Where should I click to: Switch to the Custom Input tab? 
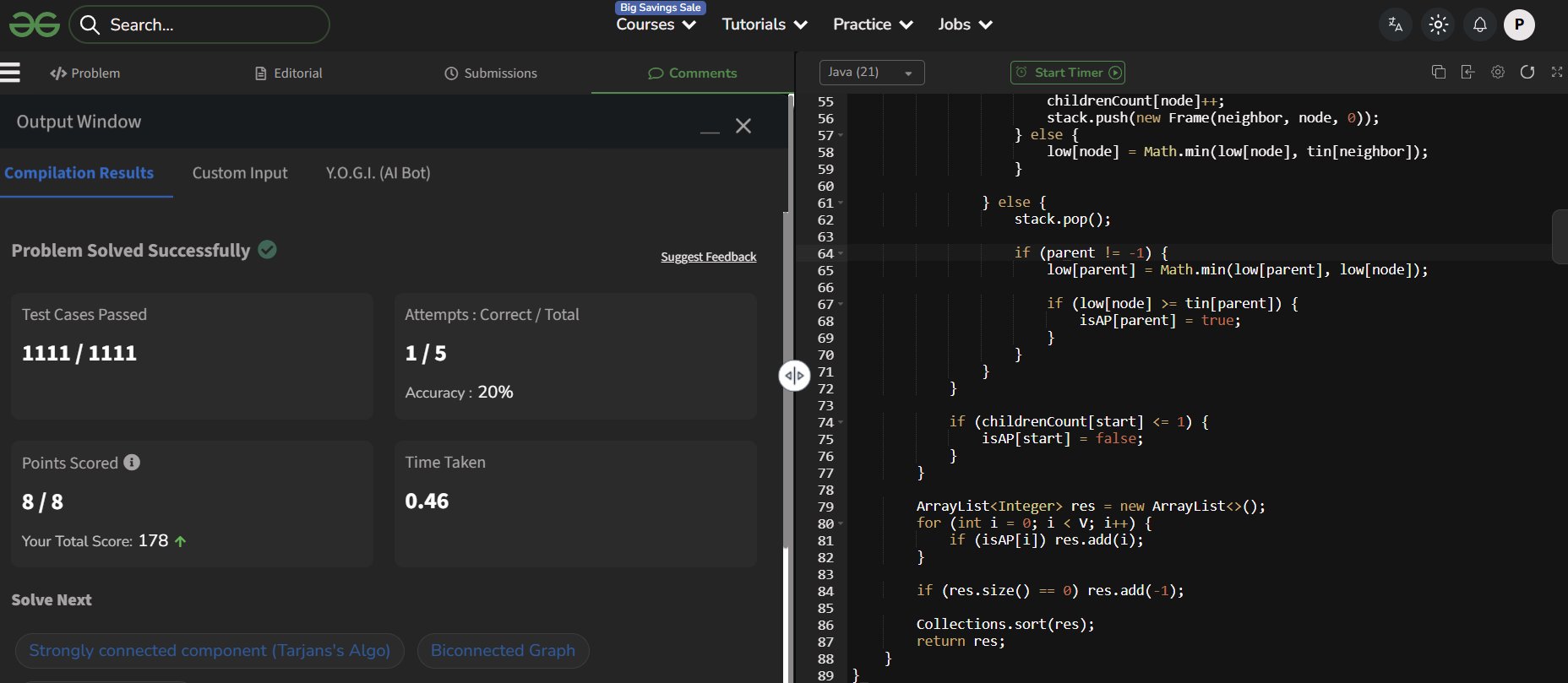(240, 173)
